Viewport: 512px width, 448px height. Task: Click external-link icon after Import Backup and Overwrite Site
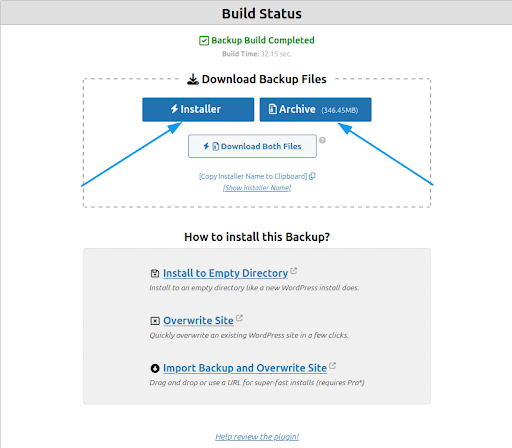pyautogui.click(x=332, y=366)
